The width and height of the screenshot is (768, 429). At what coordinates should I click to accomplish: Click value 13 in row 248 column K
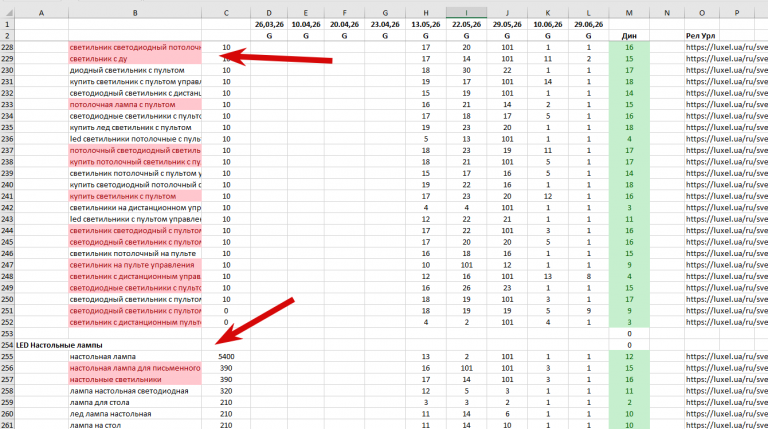548,277
